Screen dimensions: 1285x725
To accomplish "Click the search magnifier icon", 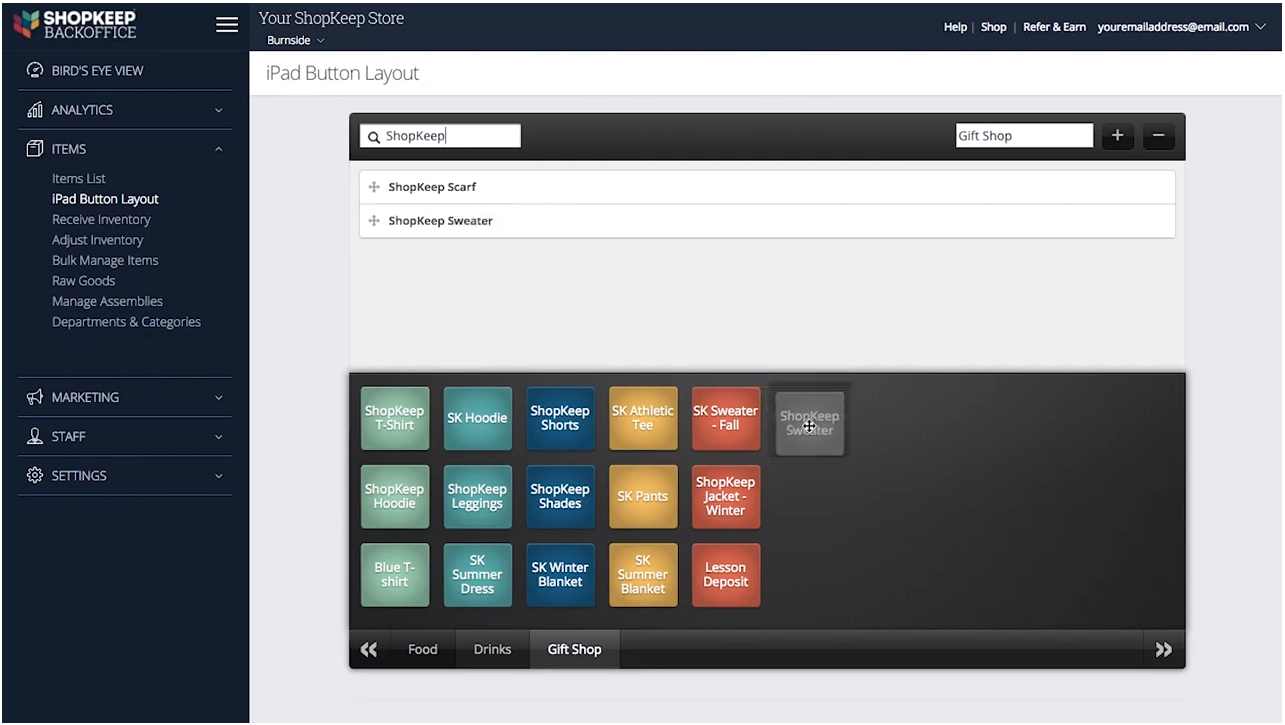I will tap(374, 137).
